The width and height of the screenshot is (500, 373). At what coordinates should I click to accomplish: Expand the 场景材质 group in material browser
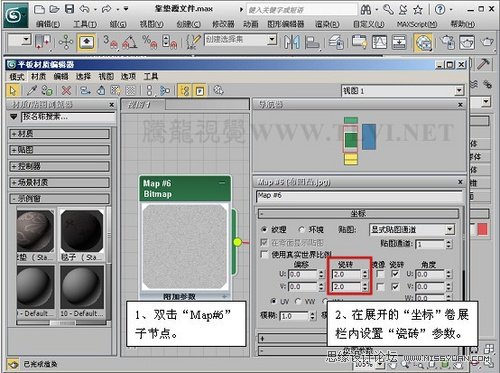point(59,182)
